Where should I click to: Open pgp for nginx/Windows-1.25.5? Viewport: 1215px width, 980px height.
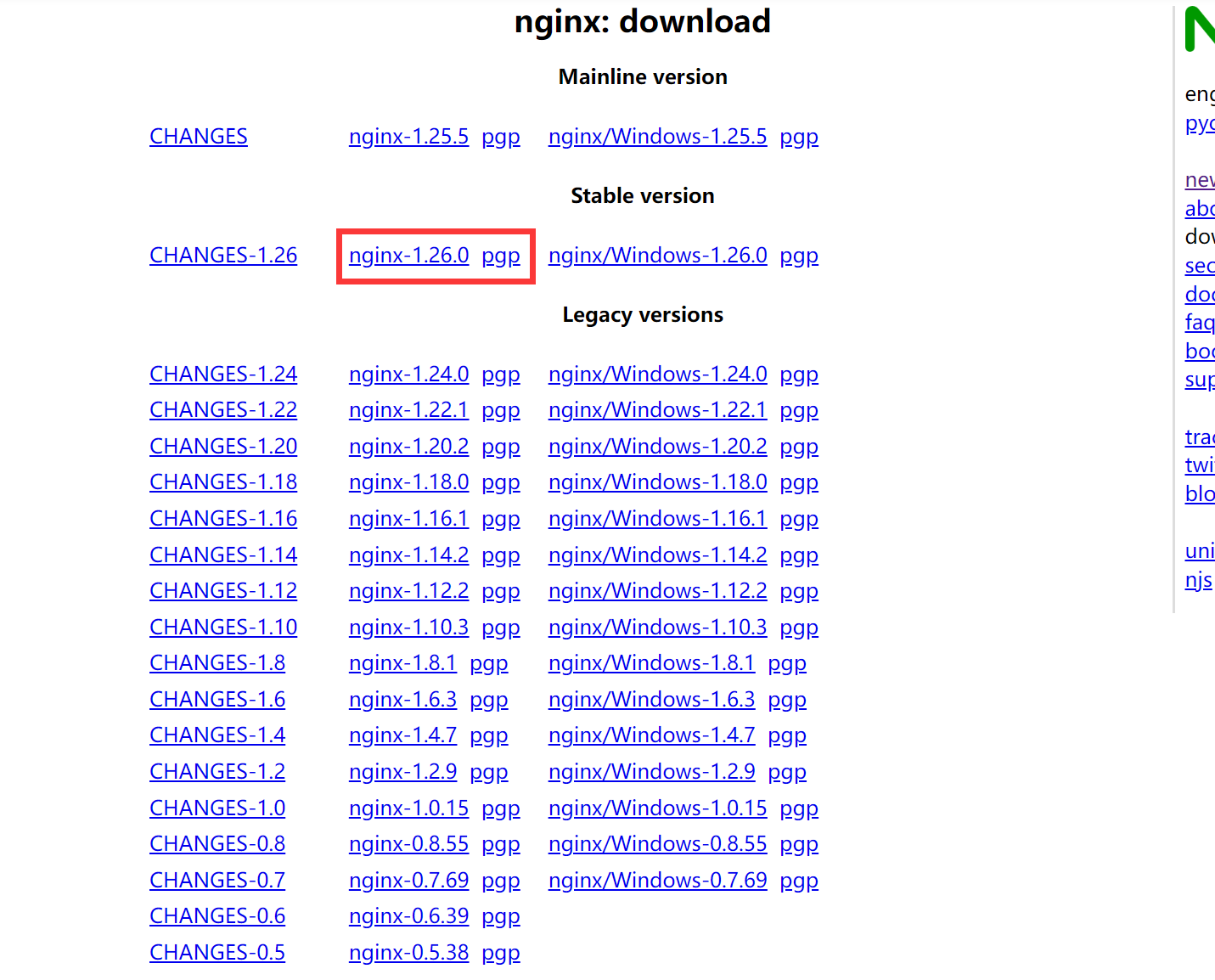point(799,137)
